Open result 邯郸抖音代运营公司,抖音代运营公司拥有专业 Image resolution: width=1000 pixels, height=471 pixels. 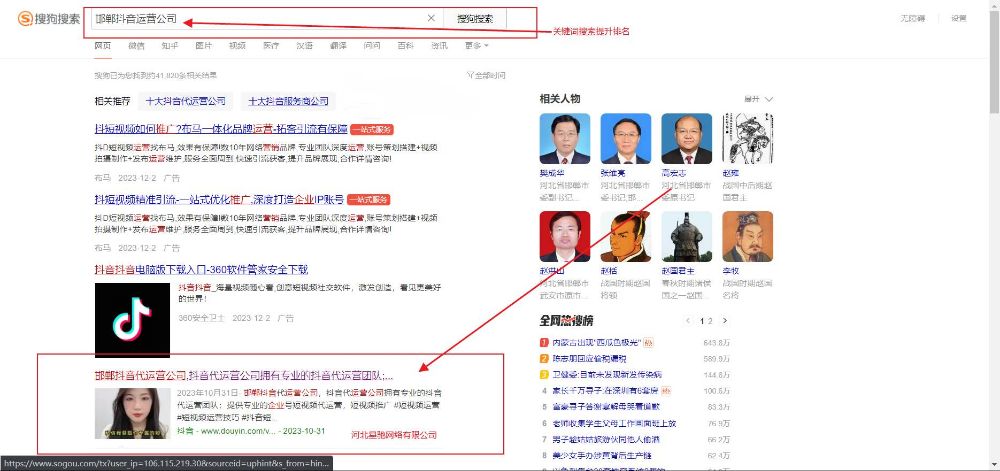[x=244, y=375]
